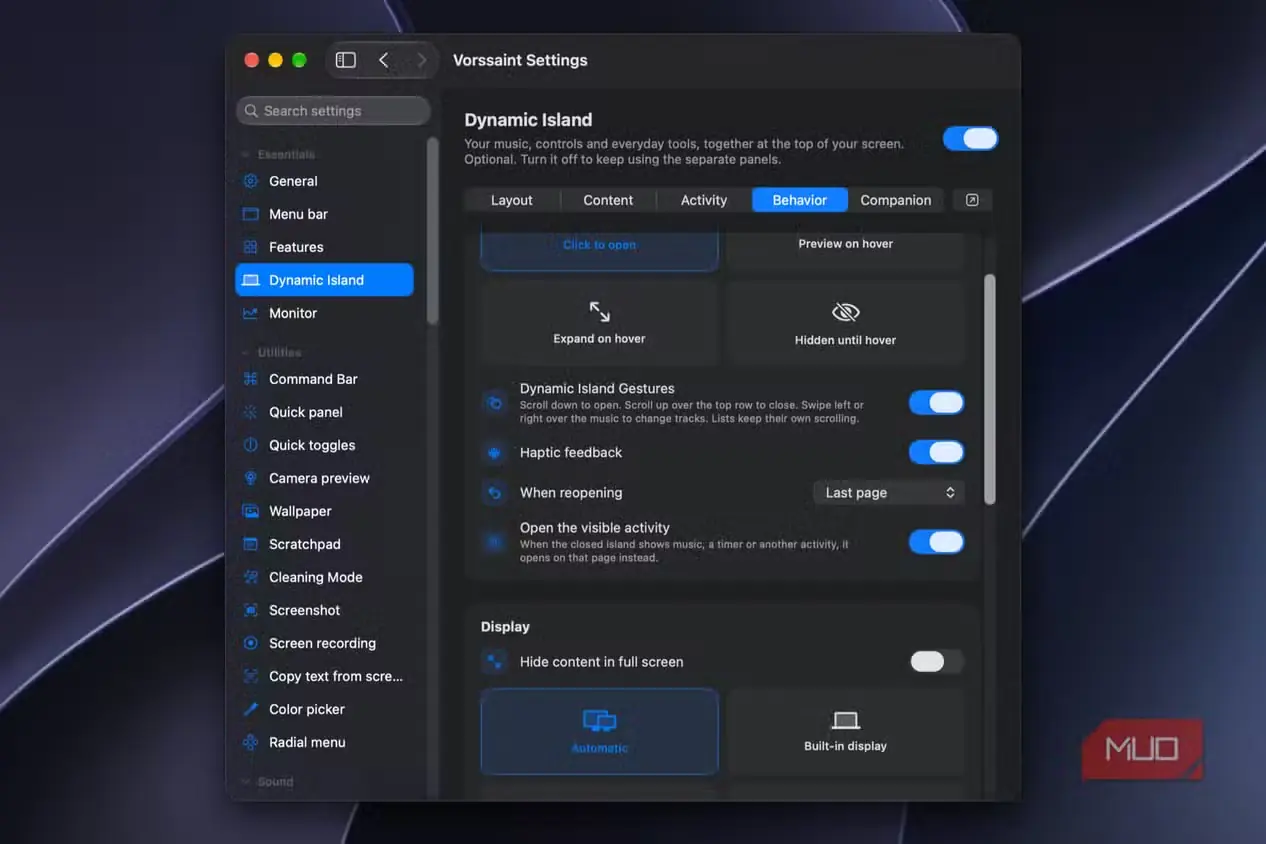The width and height of the screenshot is (1266, 844).
Task: Choose the Built-in display option
Action: pos(845,731)
